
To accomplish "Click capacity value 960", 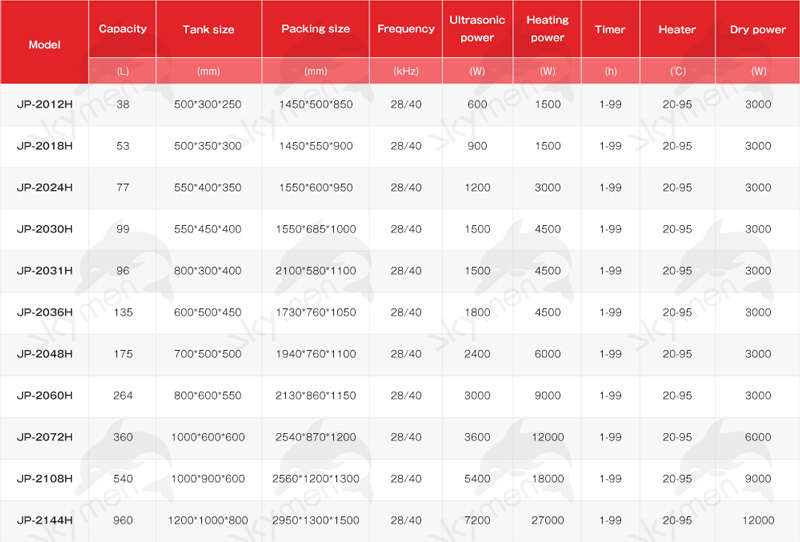I will tap(123, 520).
